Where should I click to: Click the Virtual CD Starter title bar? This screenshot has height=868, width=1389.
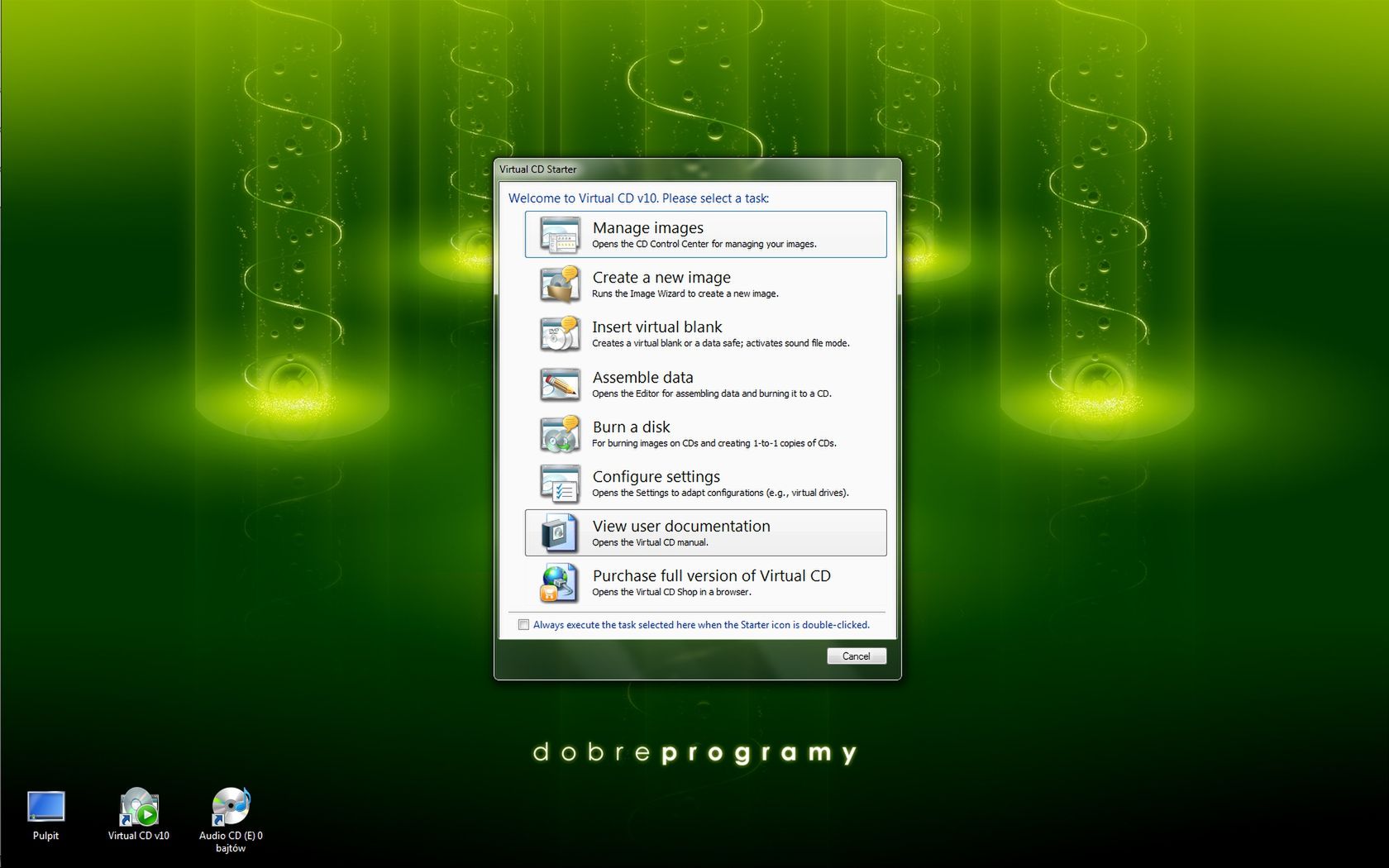coord(697,169)
